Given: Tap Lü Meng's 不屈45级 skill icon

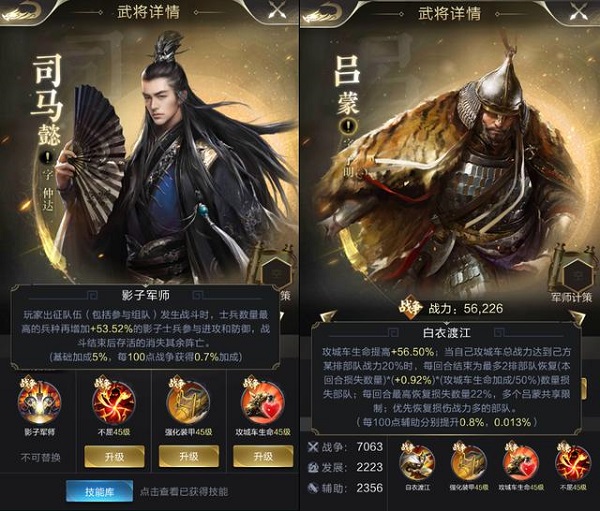Looking at the screenshot, I should pyautogui.click(x=573, y=462).
